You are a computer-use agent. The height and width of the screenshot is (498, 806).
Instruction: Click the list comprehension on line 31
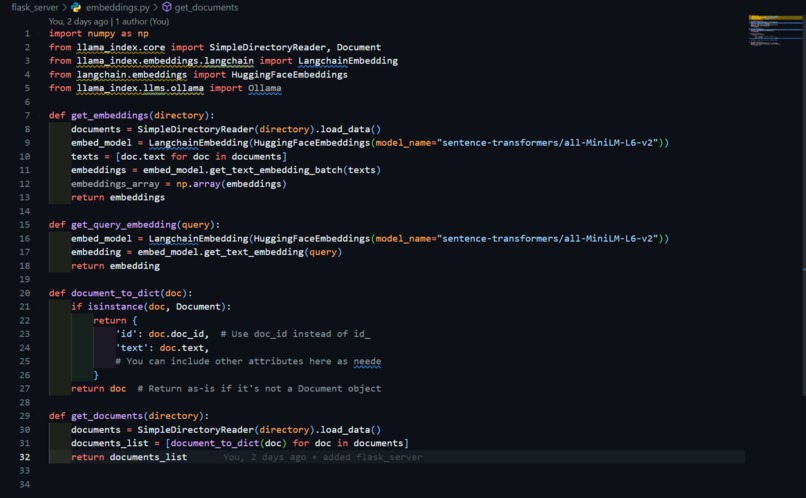point(287,443)
